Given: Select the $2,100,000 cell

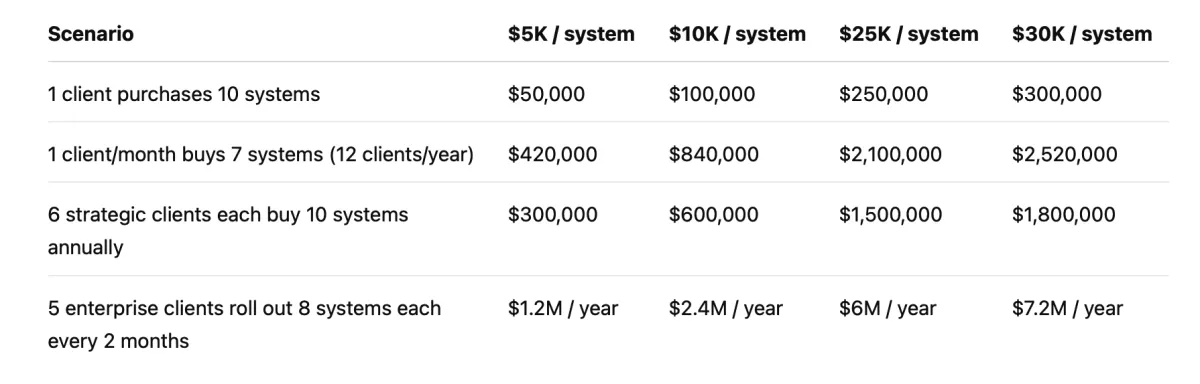Looking at the screenshot, I should [891, 155].
